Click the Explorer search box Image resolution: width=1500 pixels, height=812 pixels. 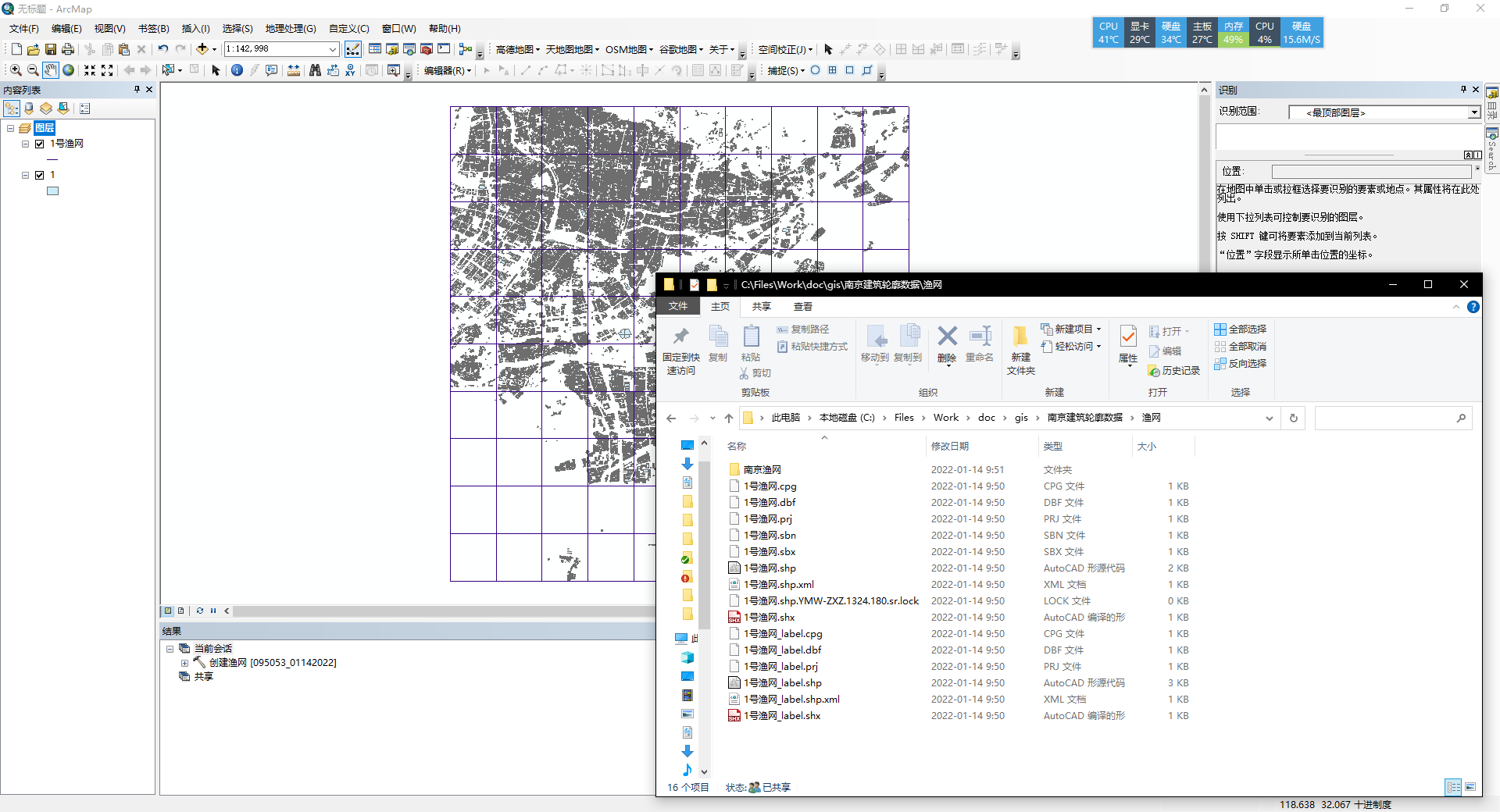point(1393,418)
